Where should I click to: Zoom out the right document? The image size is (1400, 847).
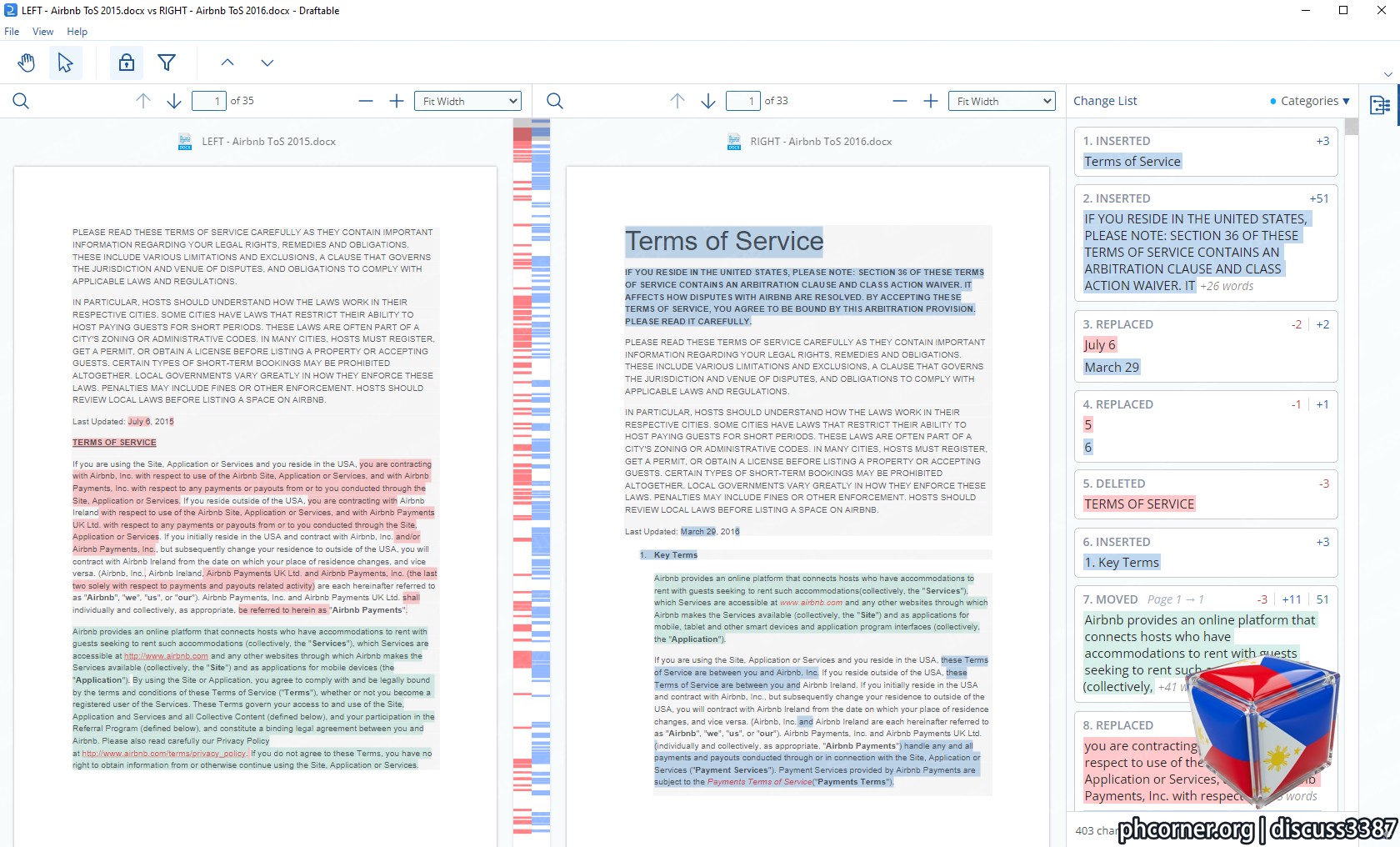900,101
